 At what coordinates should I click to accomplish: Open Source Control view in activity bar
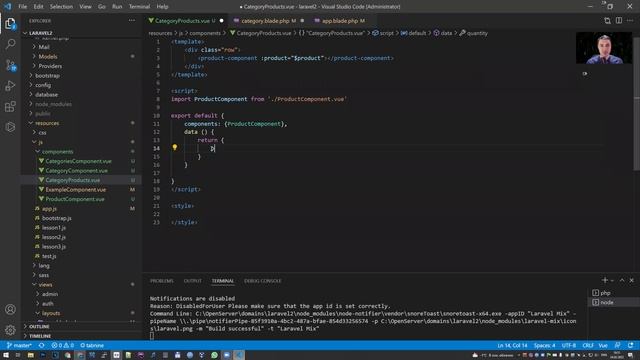[10, 65]
